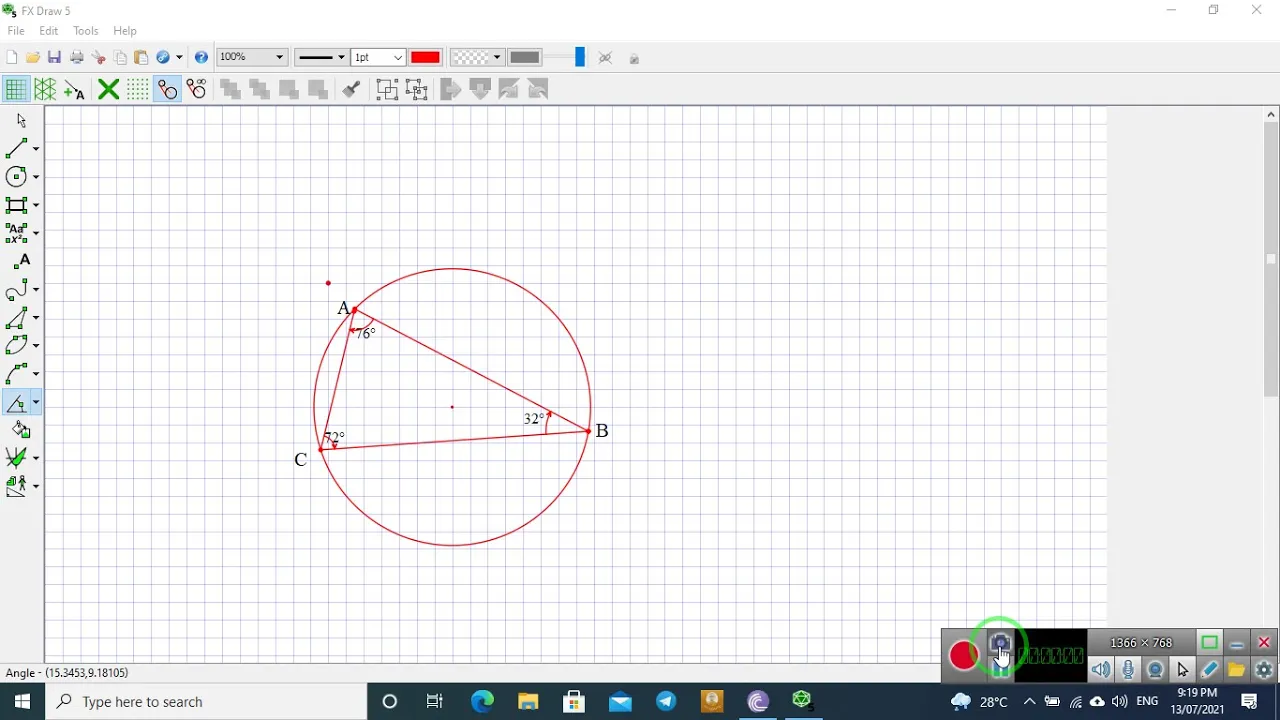Click the group objects icon
1280x720 pixels.
pyautogui.click(x=387, y=90)
